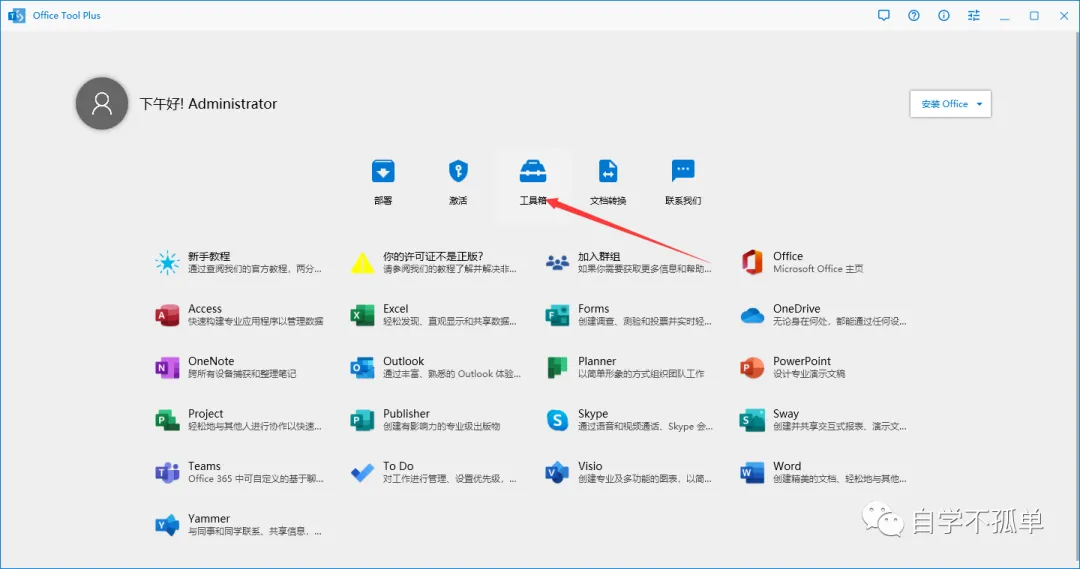Open the about info icon
Screen dimensions: 1080x569
[944, 15]
